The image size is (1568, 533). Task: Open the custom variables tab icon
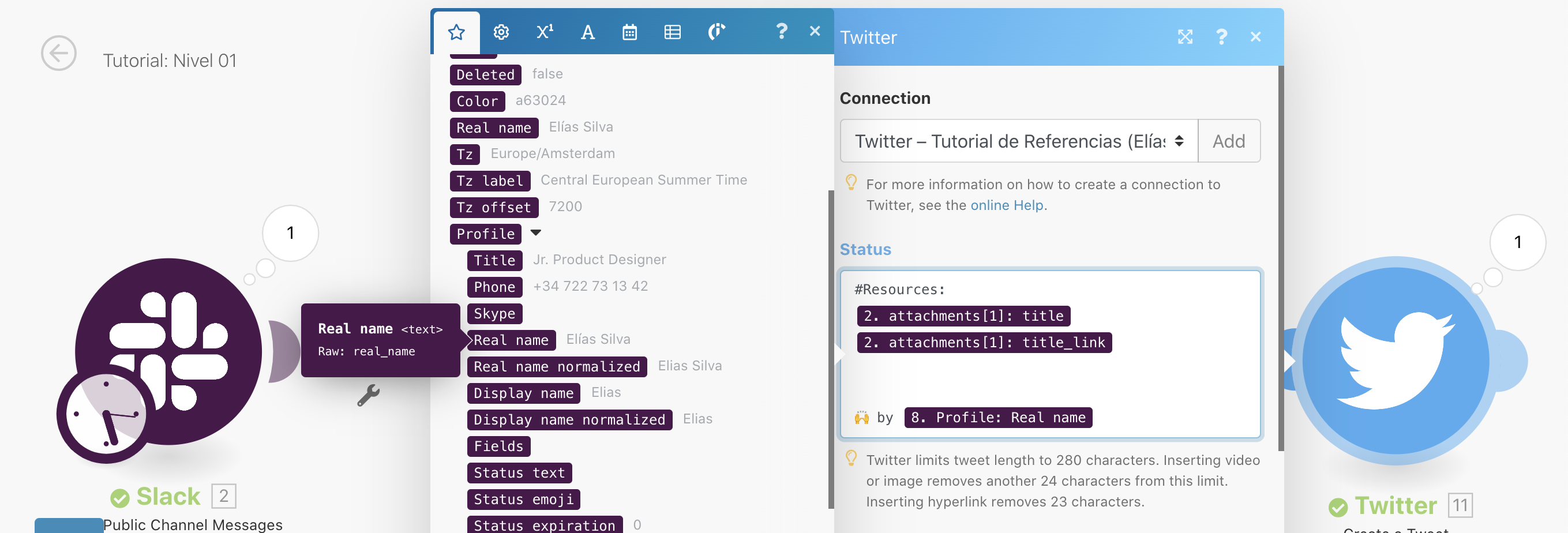[x=717, y=32]
